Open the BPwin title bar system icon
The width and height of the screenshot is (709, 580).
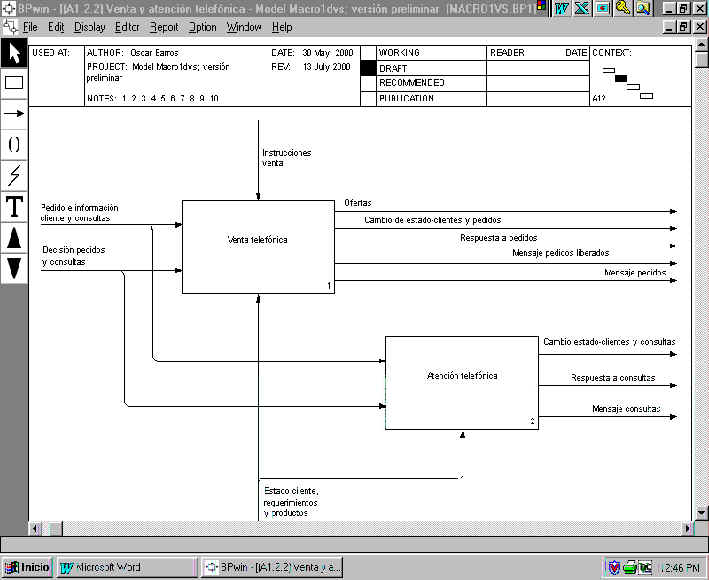8,8
